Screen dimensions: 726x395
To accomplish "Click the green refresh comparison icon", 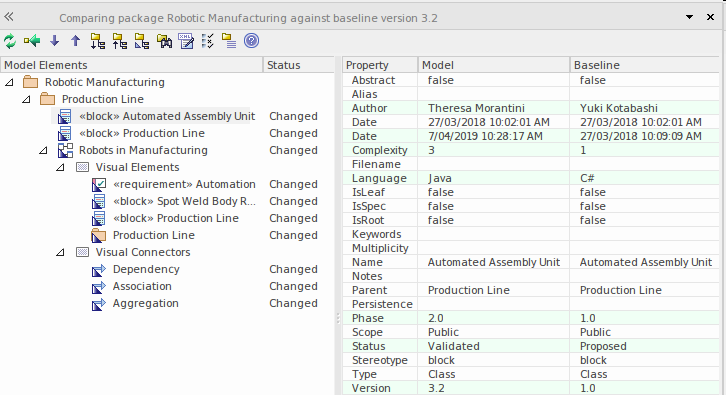I will pos(10,41).
